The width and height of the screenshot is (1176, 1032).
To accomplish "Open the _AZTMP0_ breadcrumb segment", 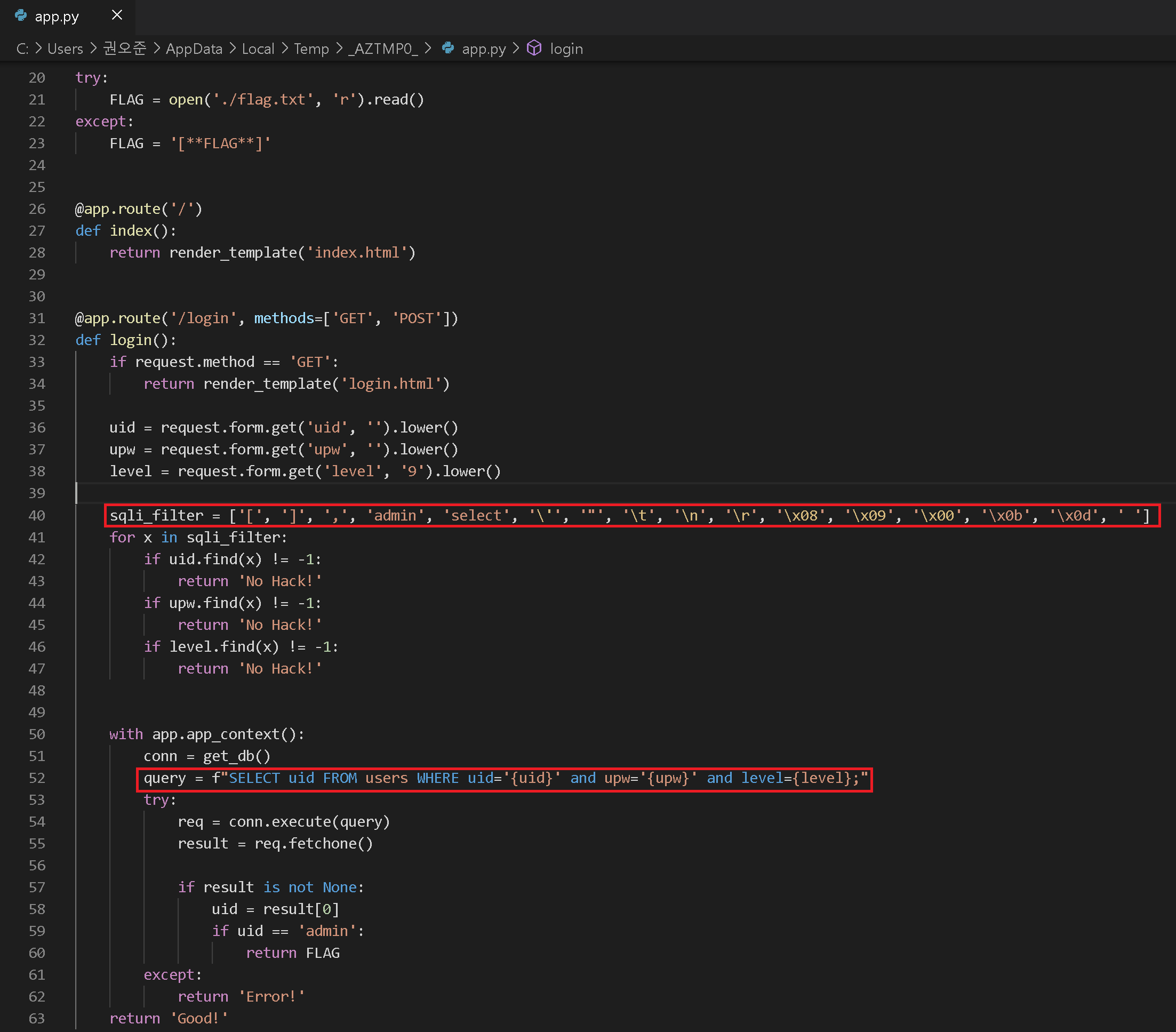I will [x=383, y=49].
